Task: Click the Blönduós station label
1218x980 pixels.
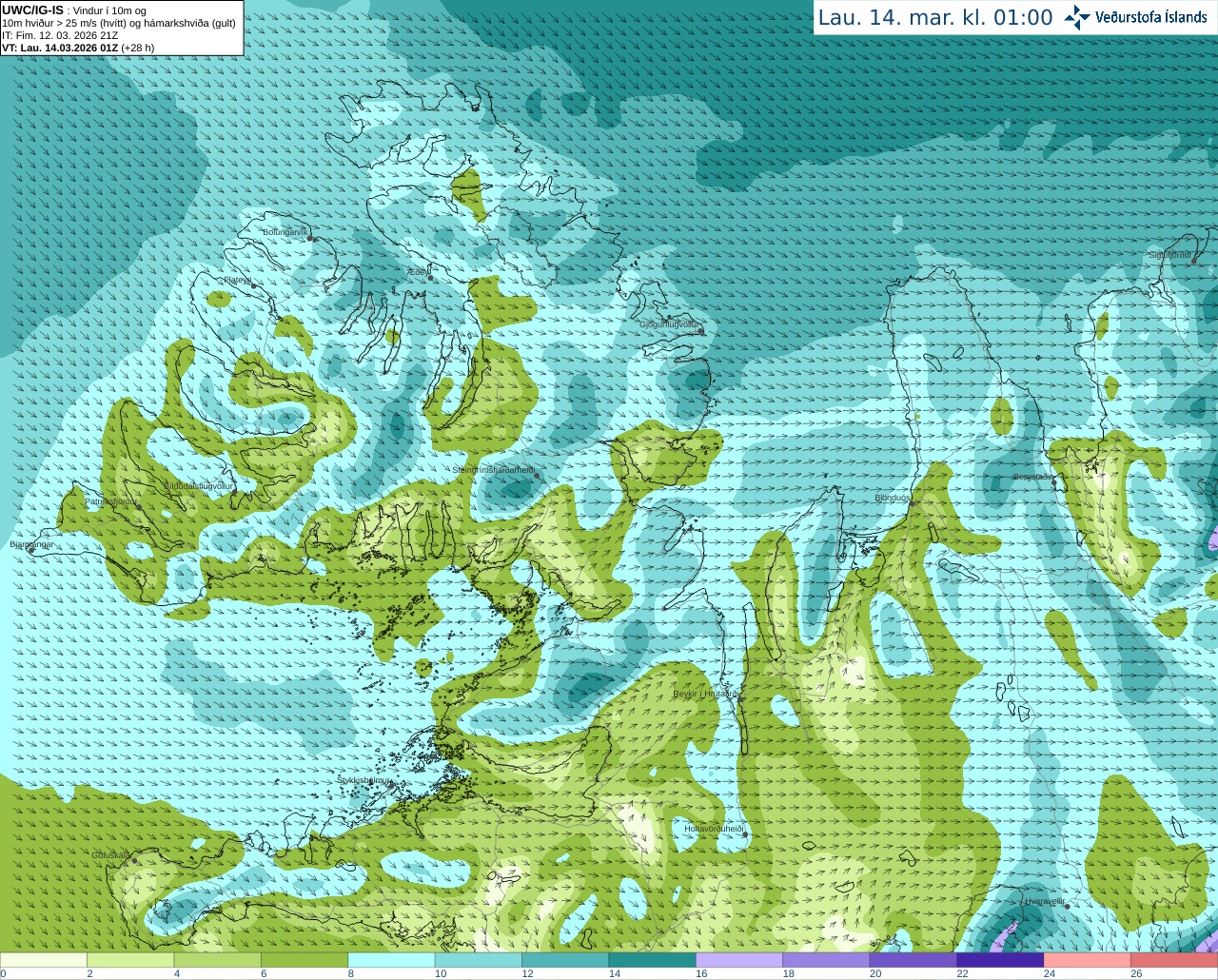Action: coord(892,498)
